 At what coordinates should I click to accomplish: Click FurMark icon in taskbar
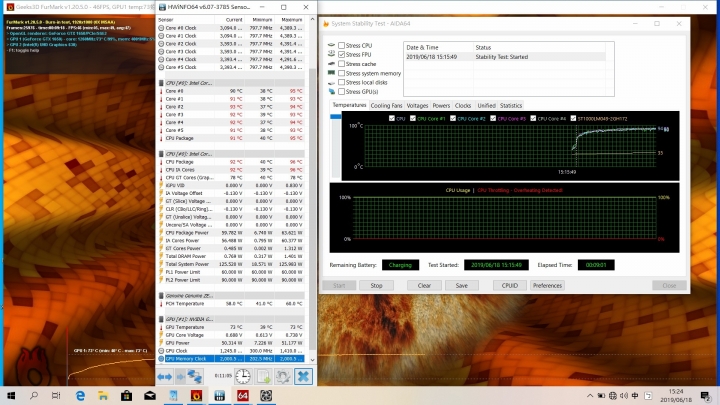click(x=197, y=395)
